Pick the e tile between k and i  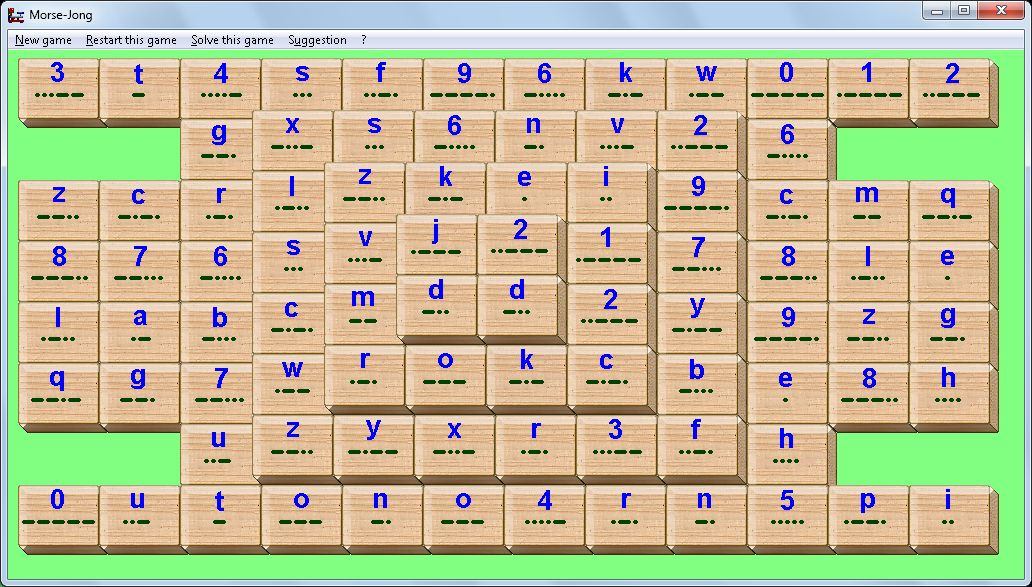click(527, 190)
